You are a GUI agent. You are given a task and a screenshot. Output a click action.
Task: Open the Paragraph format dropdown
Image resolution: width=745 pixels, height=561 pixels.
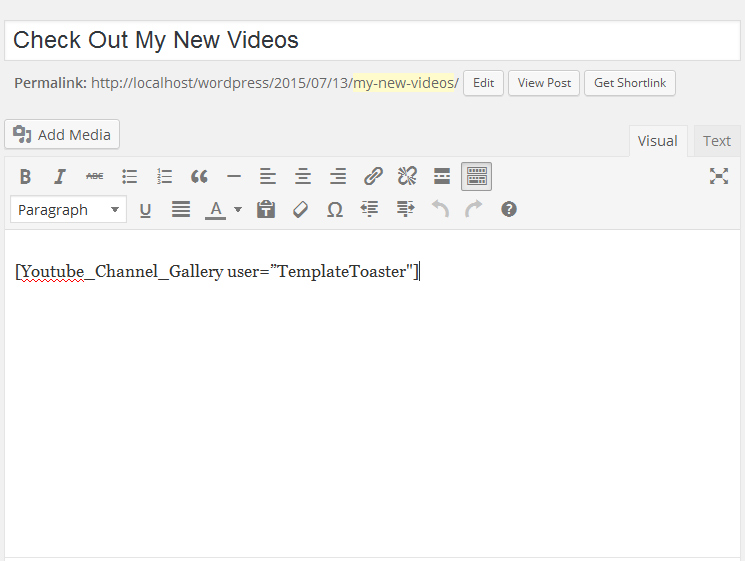[x=68, y=210]
